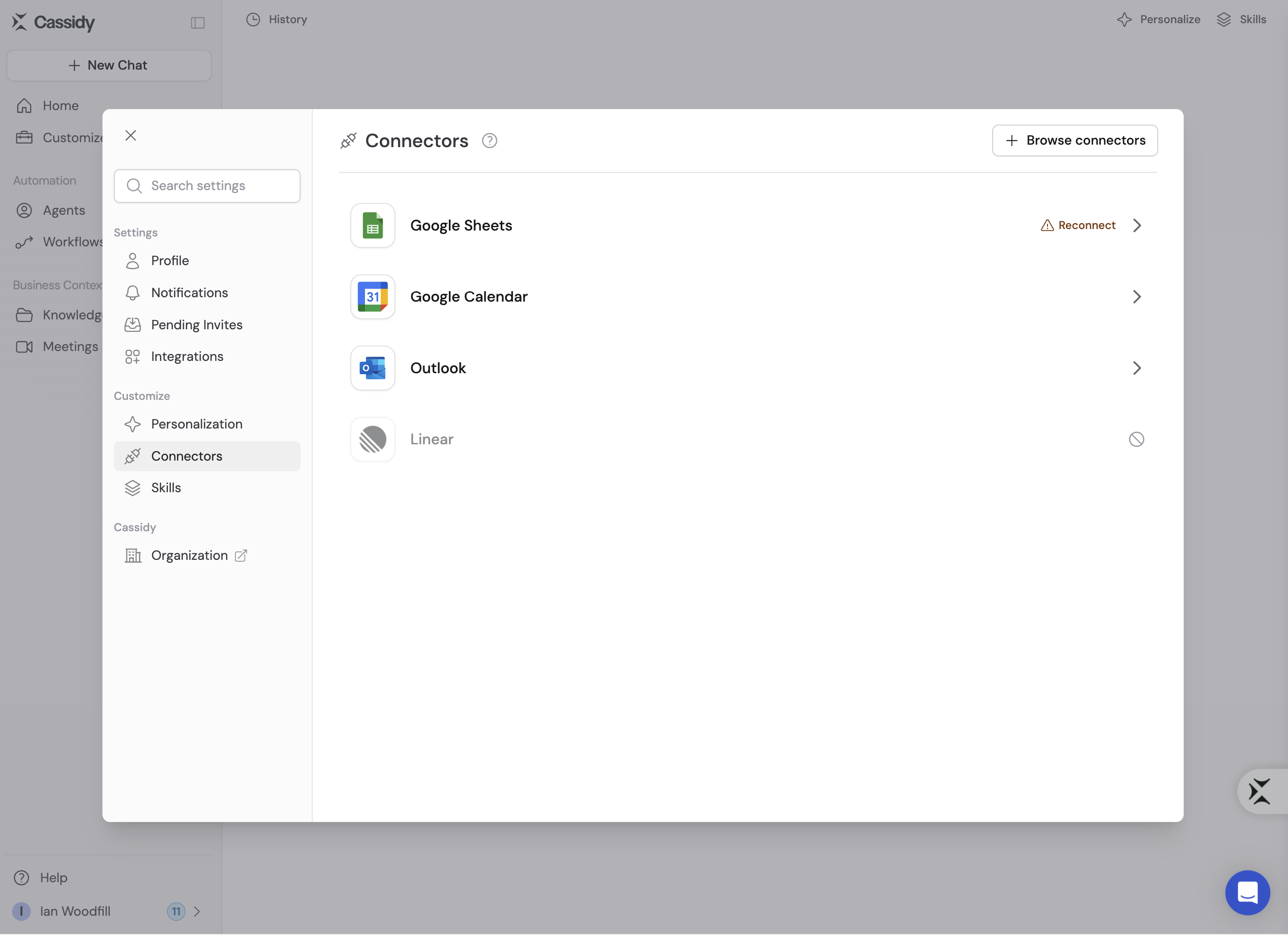The height and width of the screenshot is (935, 1288).
Task: Click Personalize in the top bar
Action: [x=1159, y=19]
